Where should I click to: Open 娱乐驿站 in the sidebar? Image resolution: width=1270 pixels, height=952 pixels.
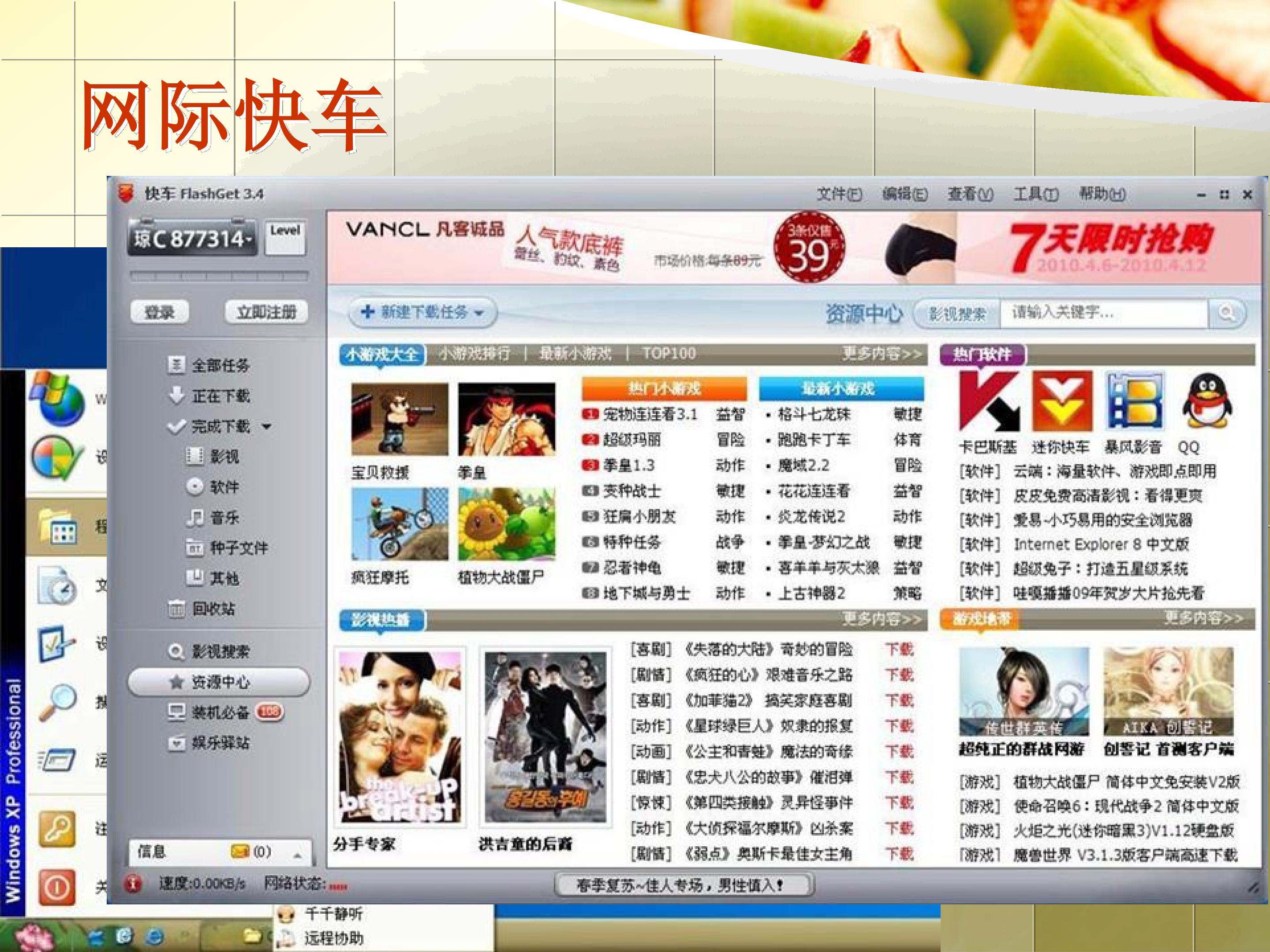pos(209,743)
